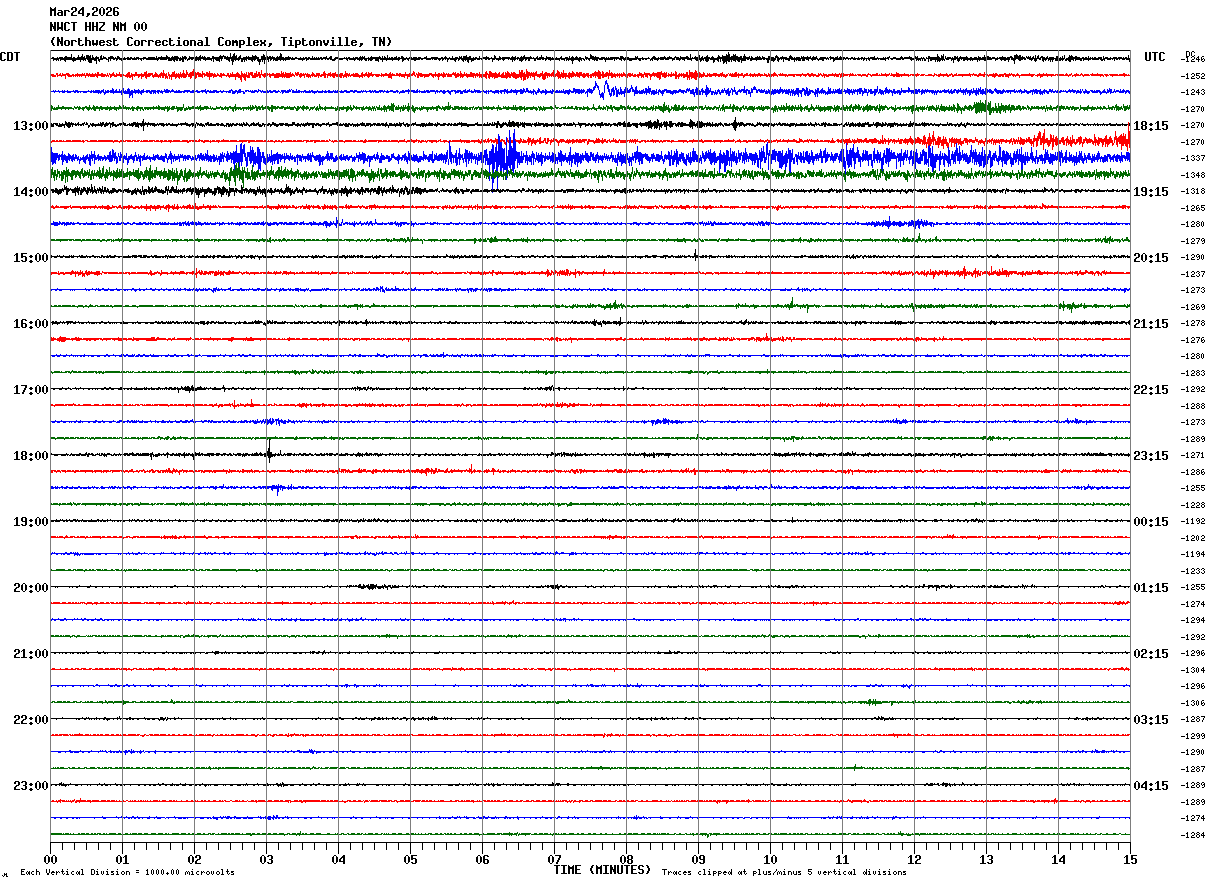Click minute tick 06 on the time axis

point(482,859)
